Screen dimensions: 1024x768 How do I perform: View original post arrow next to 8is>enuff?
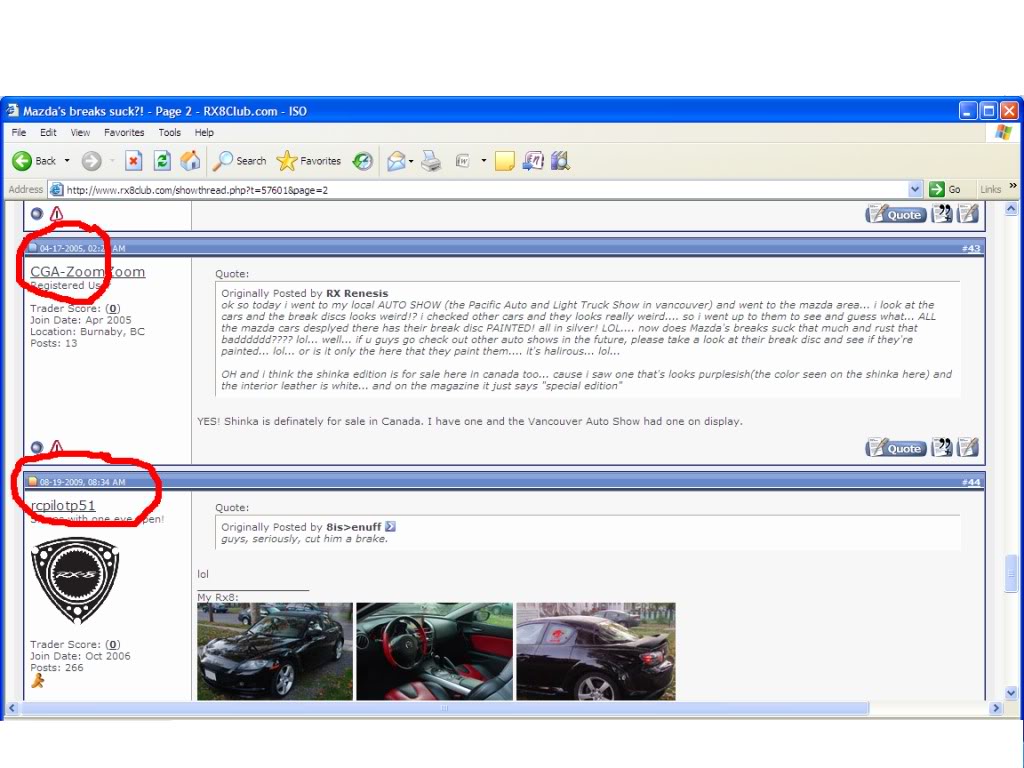pyautogui.click(x=390, y=526)
